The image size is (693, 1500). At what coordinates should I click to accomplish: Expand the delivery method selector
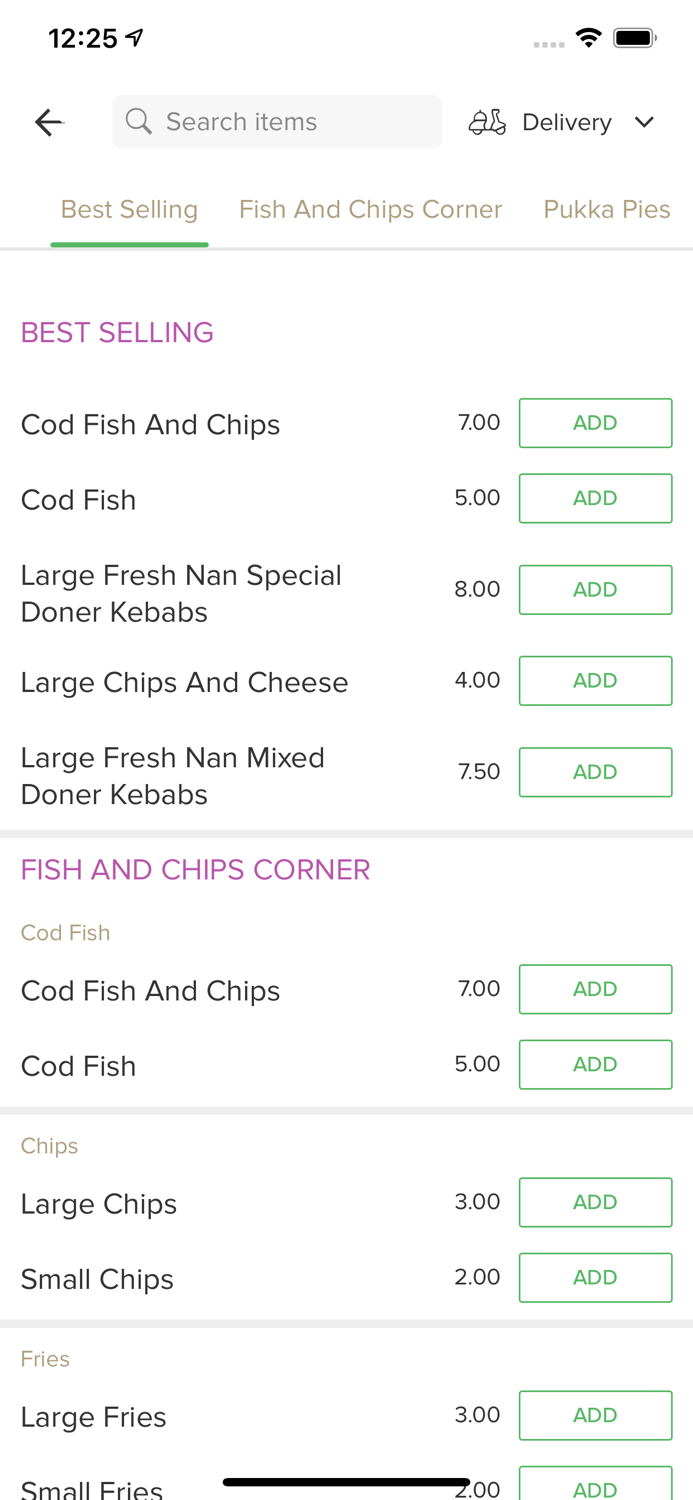coord(565,121)
